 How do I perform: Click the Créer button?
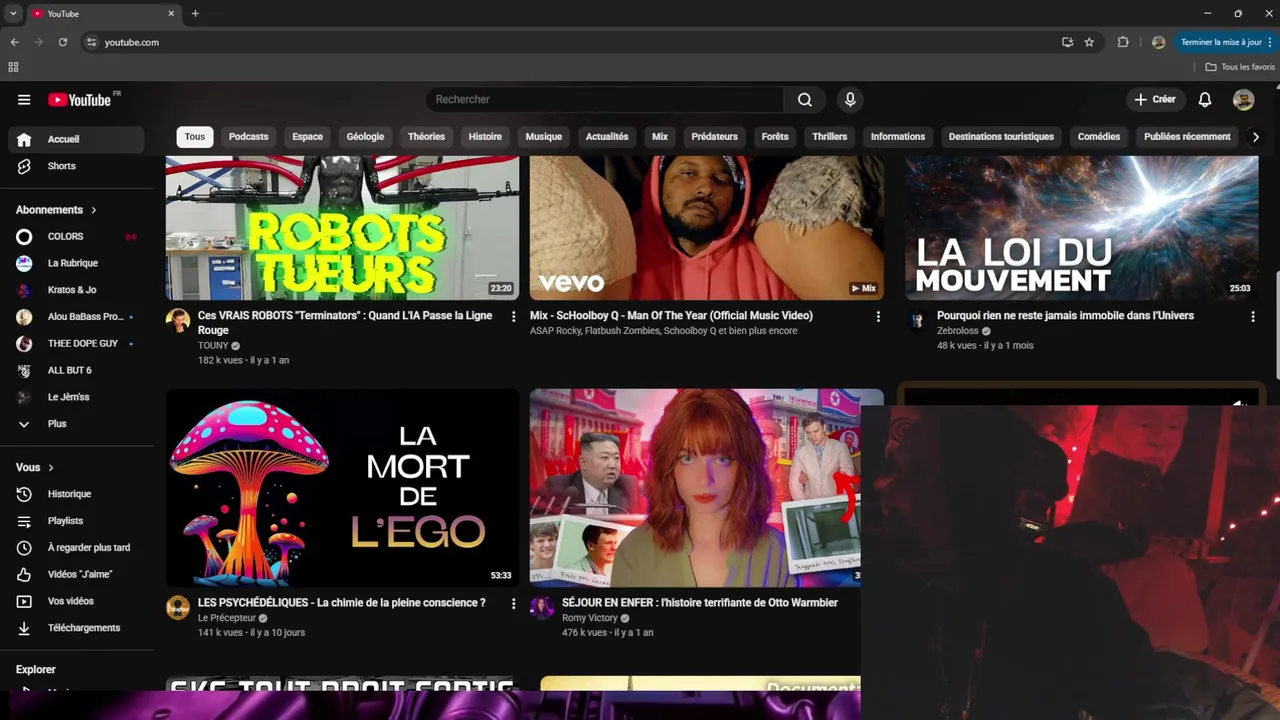[x=1154, y=99]
